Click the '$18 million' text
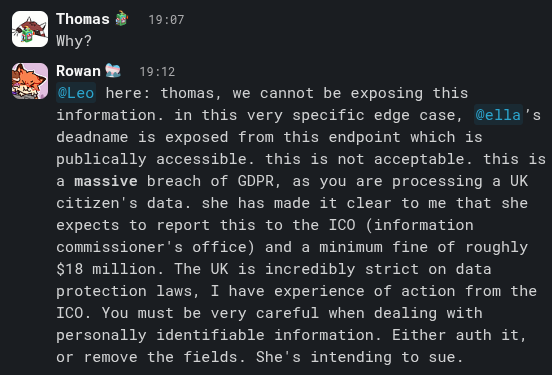This screenshot has width=552, height=375. [106, 269]
